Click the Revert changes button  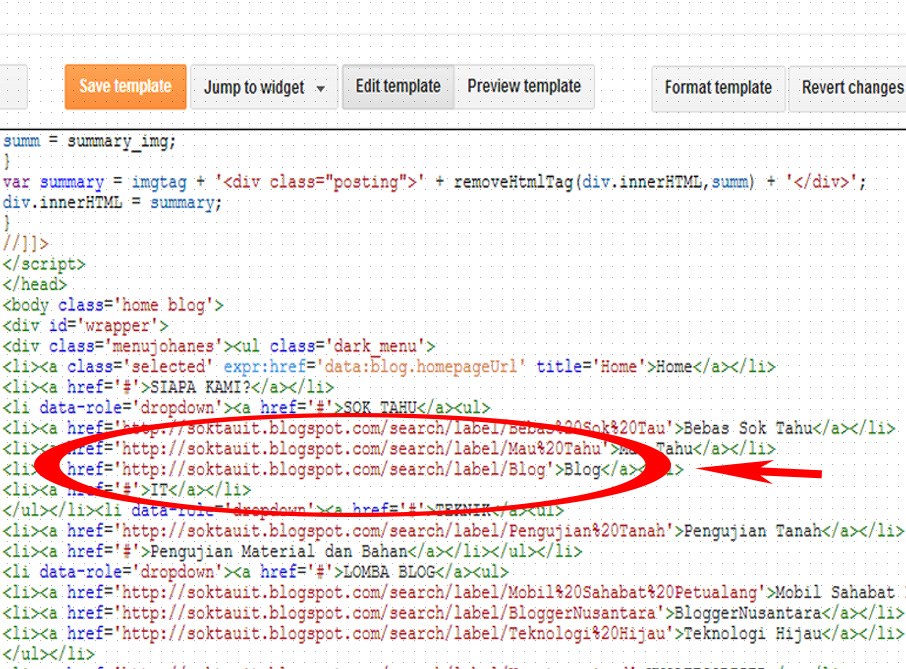coord(849,88)
